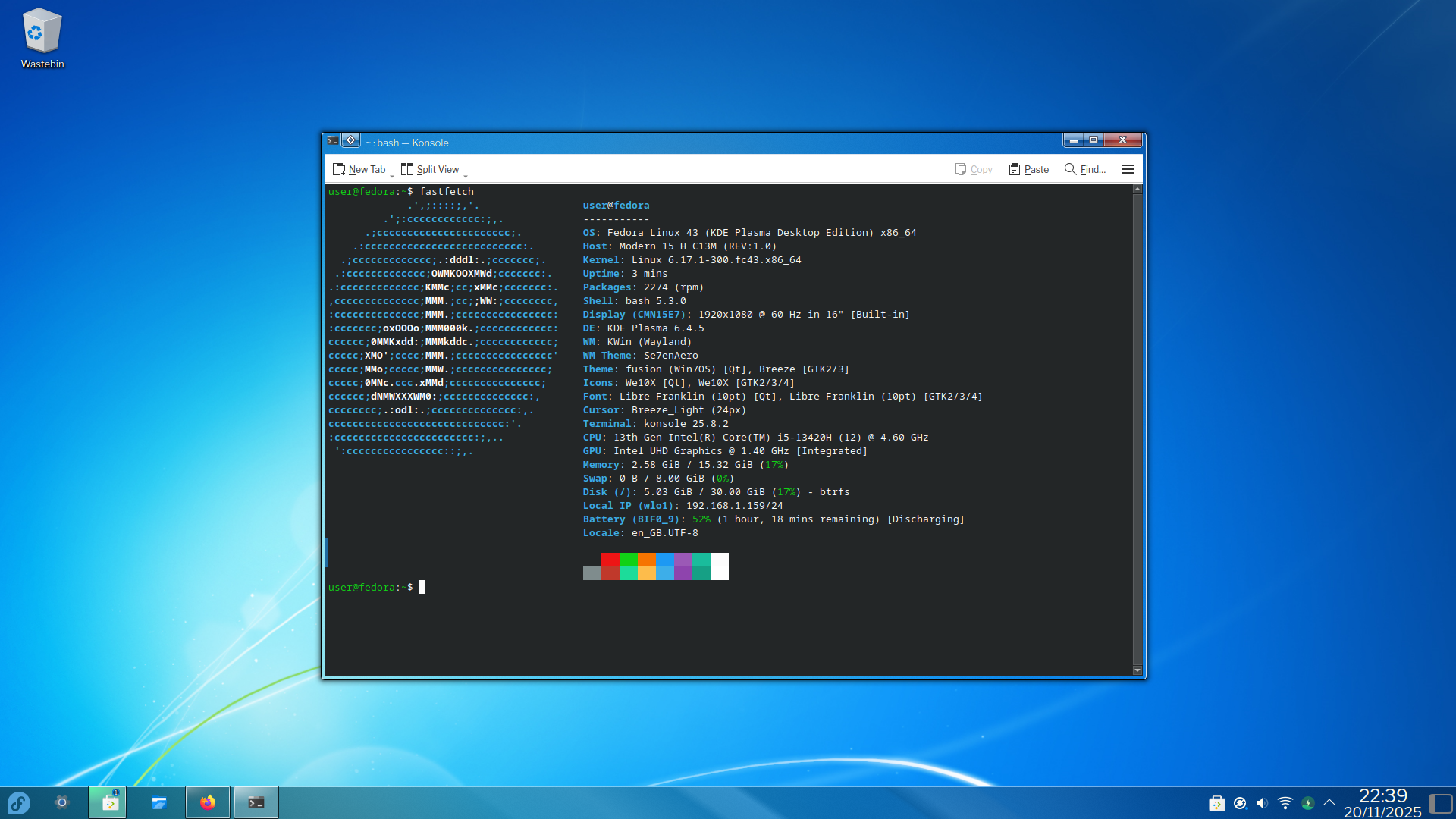
Task: Open the Fedora application launcher
Action: (18, 802)
